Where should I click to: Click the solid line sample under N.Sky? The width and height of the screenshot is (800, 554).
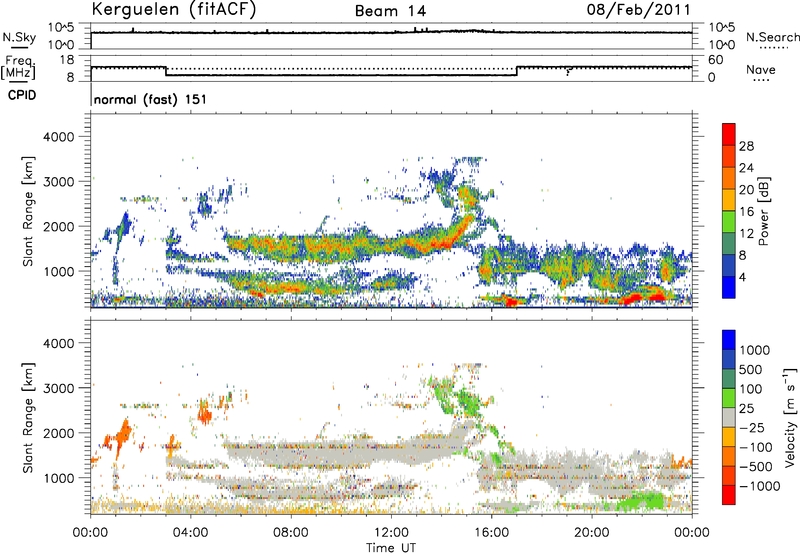tap(19, 47)
